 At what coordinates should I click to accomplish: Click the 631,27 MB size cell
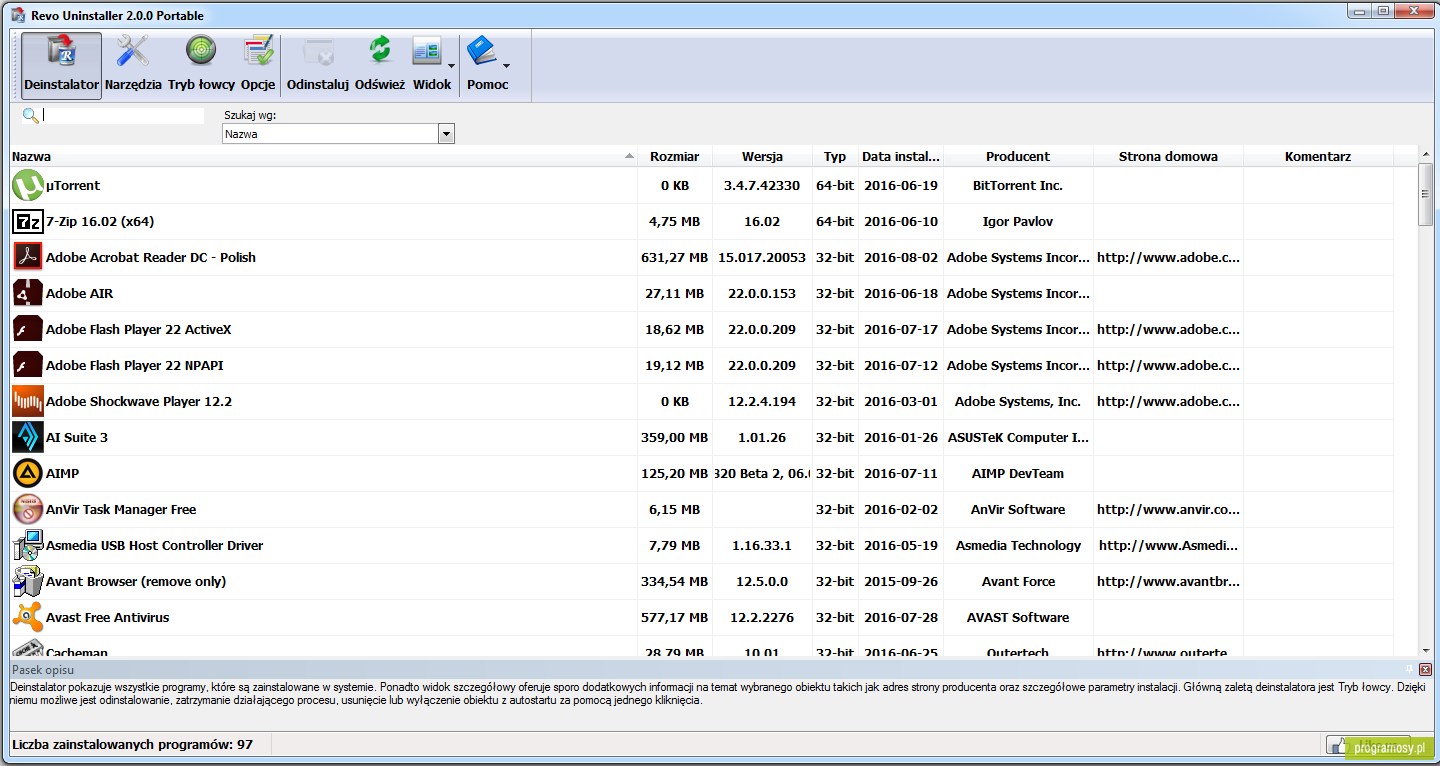675,257
